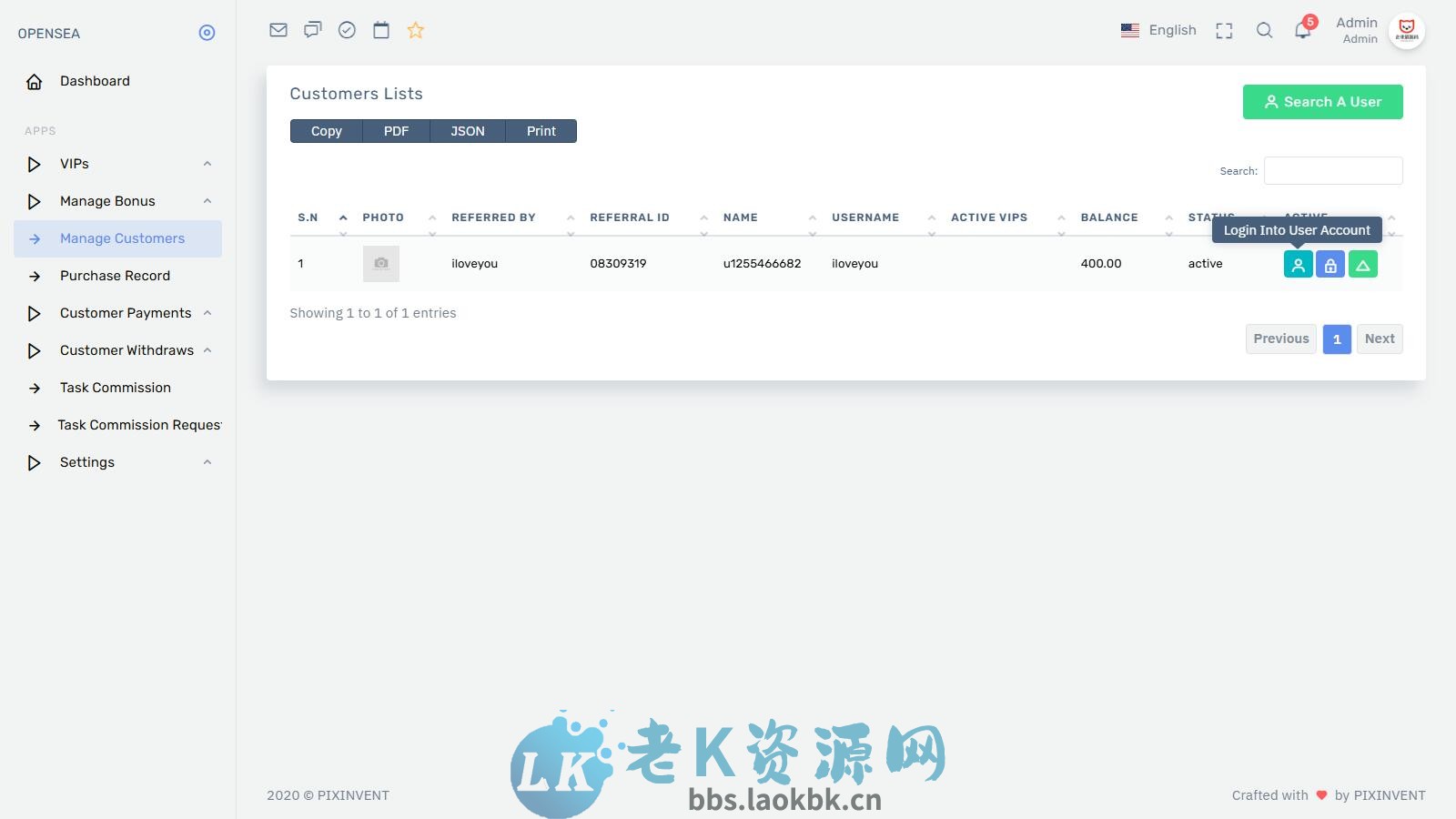Open the email icon in the top toolbar
Viewport: 1456px width, 819px height.
pos(278,30)
